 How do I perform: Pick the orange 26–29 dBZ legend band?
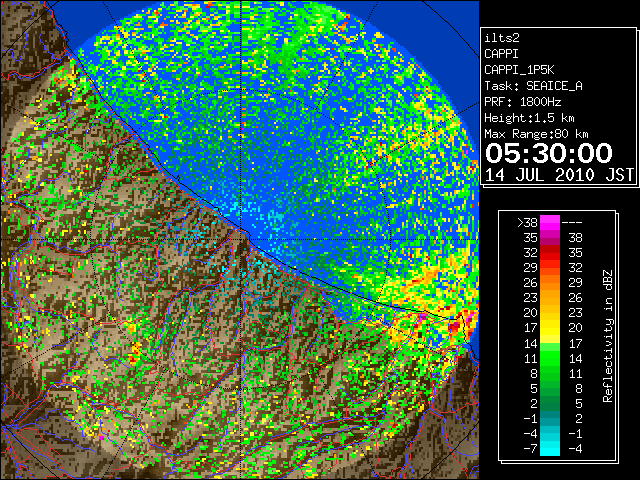click(x=550, y=283)
